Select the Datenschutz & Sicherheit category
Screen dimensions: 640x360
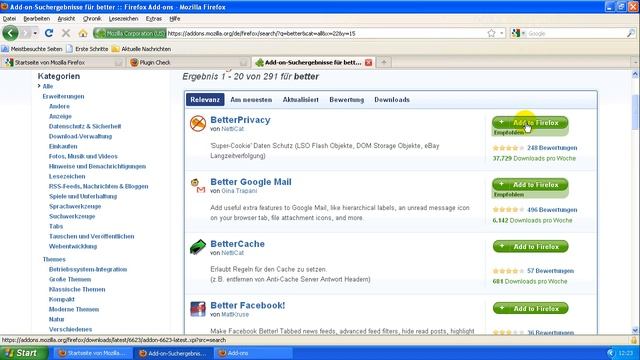85,127
